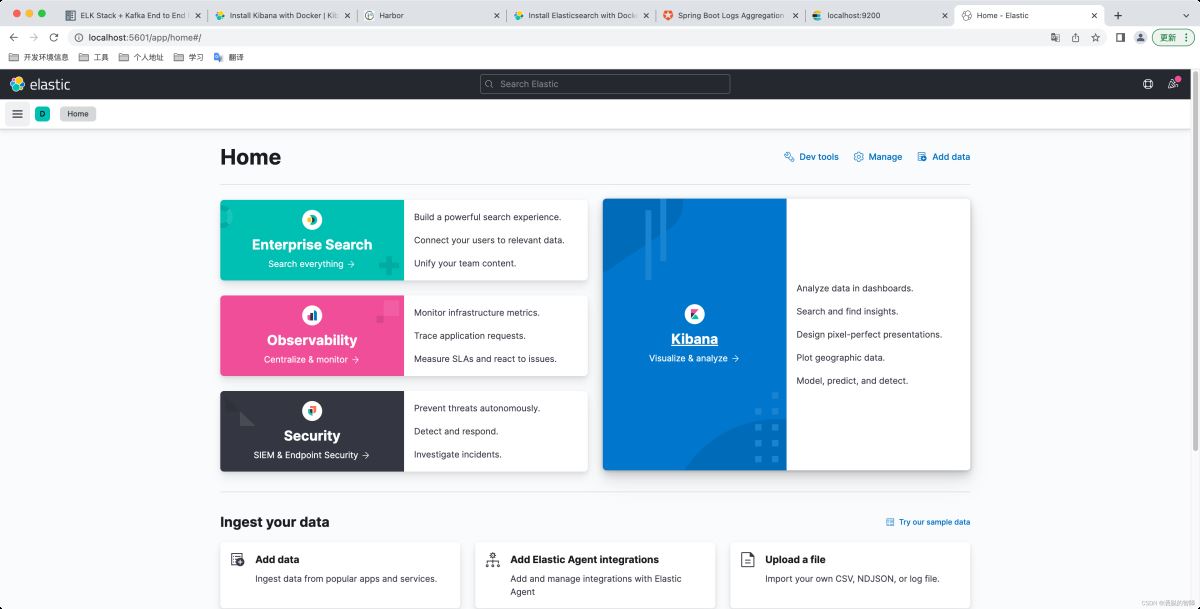Open the 个人地址 bookmarks folder
The height and width of the screenshot is (609, 1200).
141,57
